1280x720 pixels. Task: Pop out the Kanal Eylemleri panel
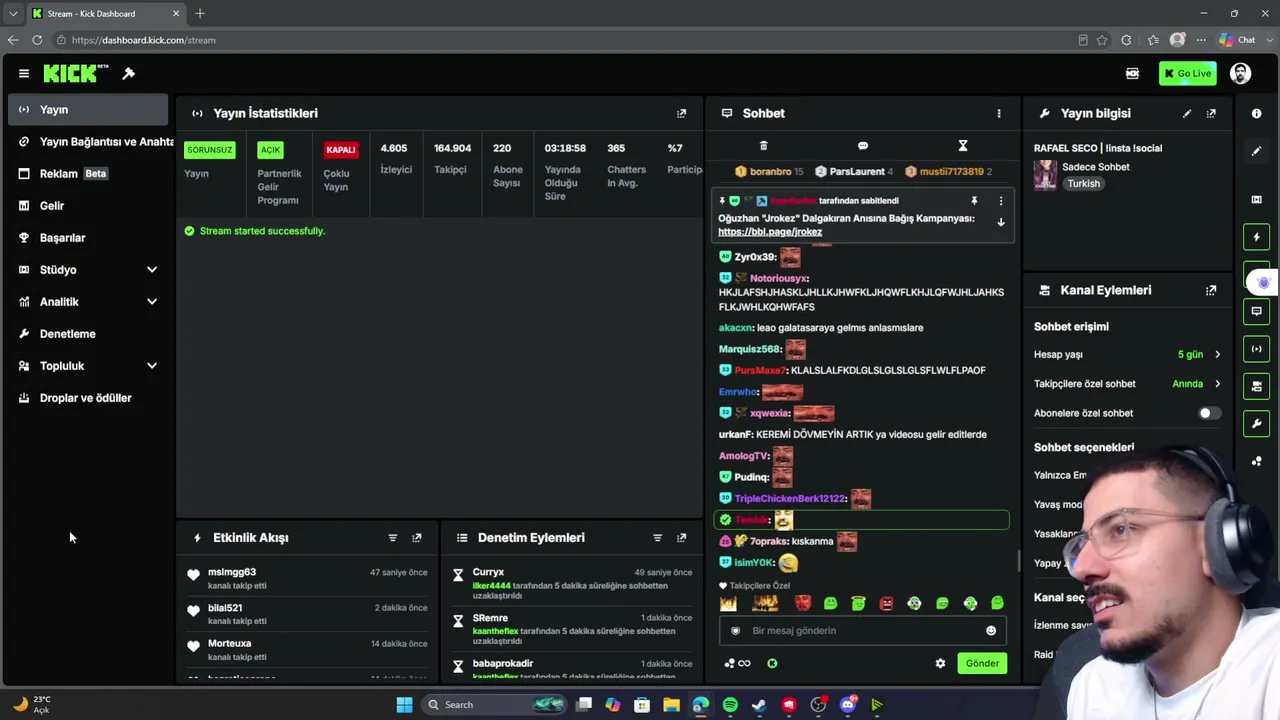(x=1211, y=290)
